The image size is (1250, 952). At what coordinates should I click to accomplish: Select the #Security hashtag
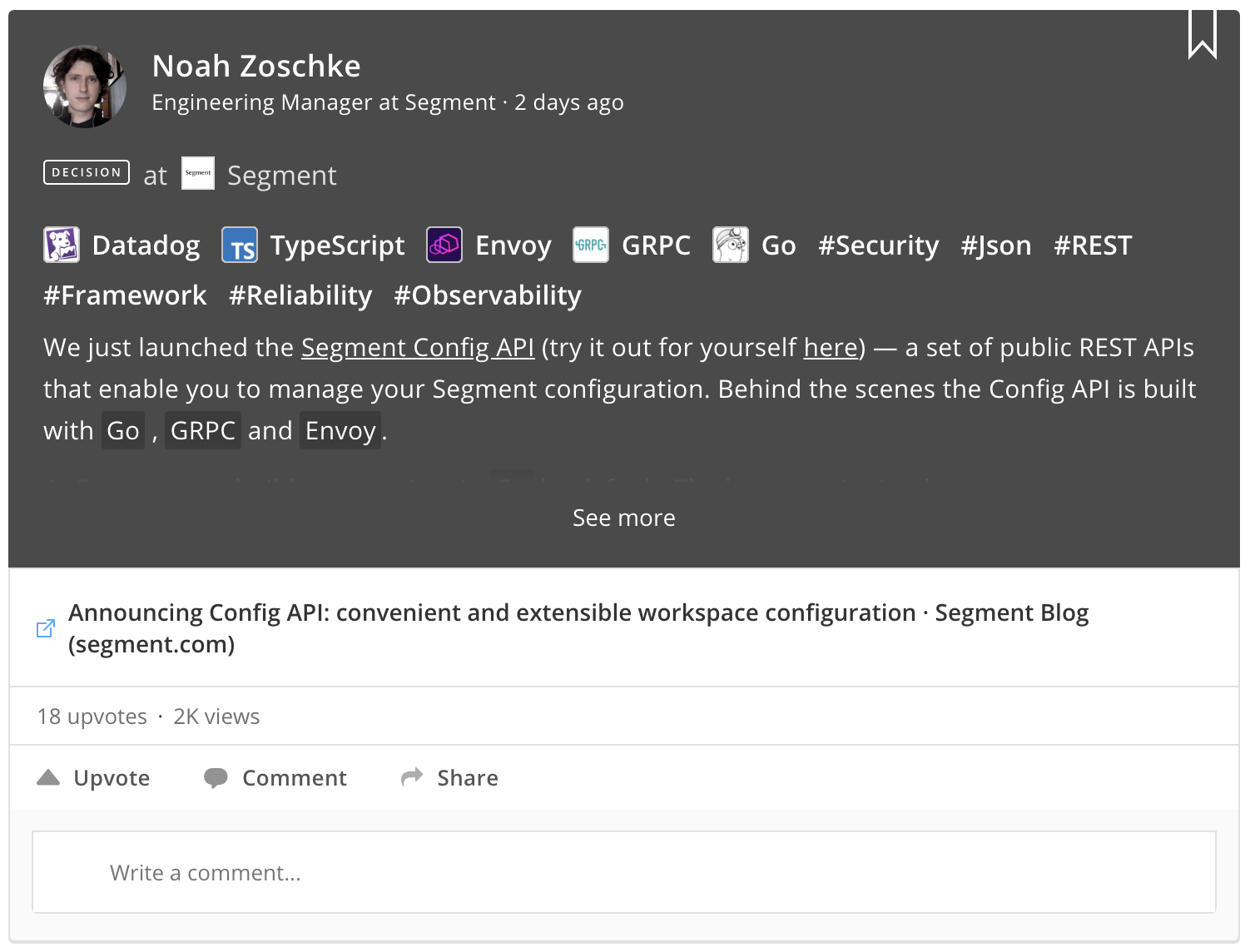coord(878,245)
